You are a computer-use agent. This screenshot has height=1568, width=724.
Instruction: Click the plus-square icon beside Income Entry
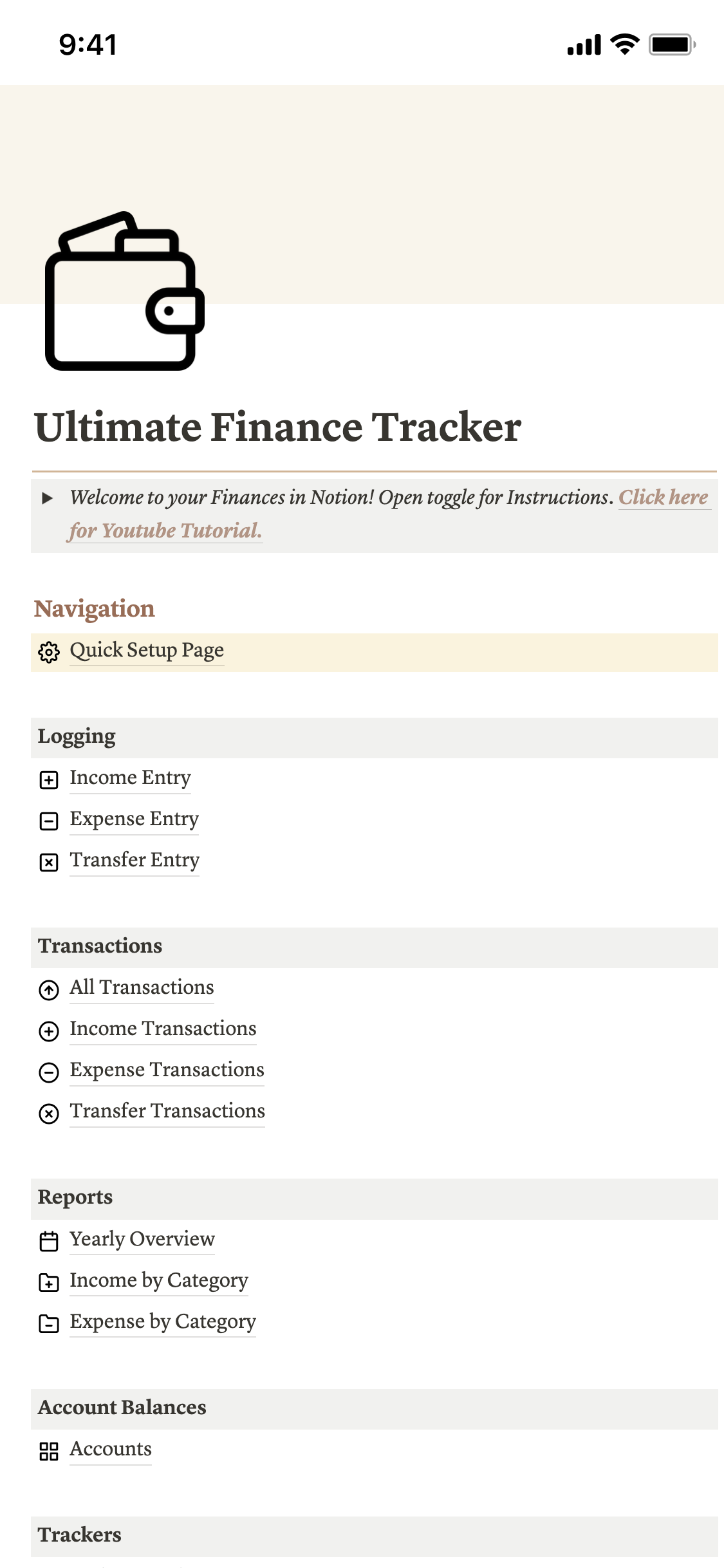[x=49, y=779]
